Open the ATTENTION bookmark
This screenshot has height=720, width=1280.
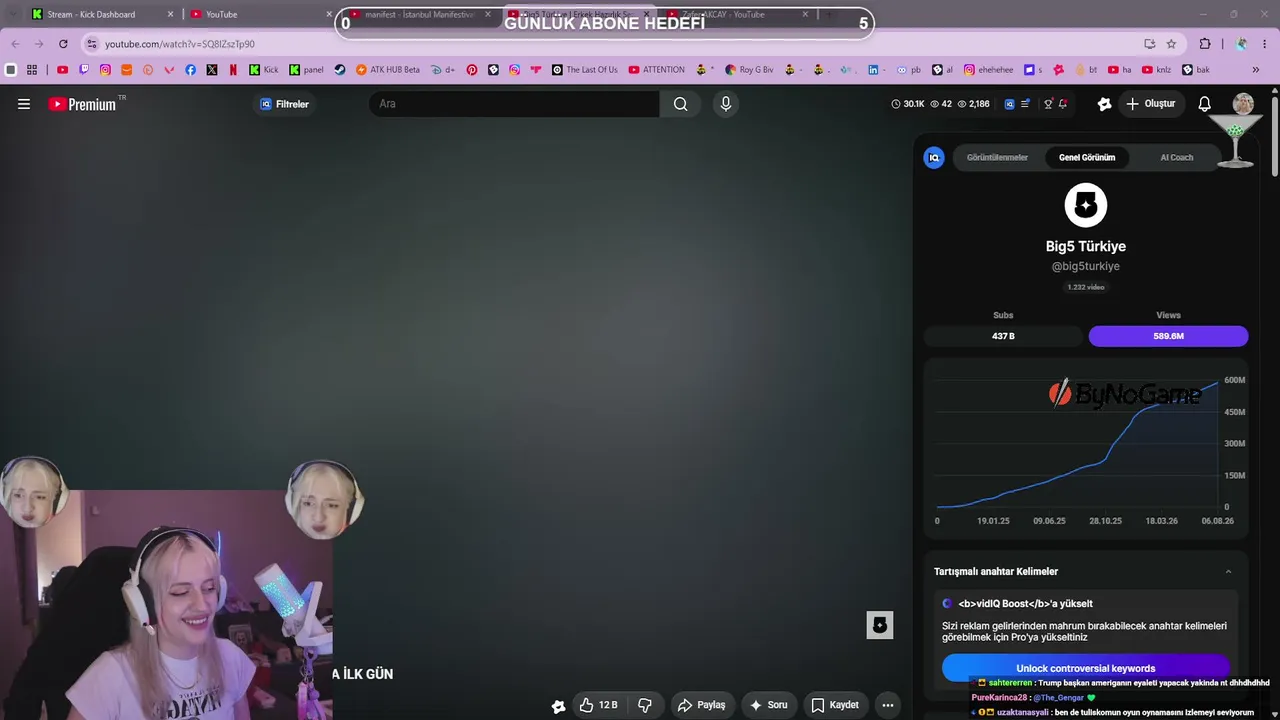click(x=657, y=70)
